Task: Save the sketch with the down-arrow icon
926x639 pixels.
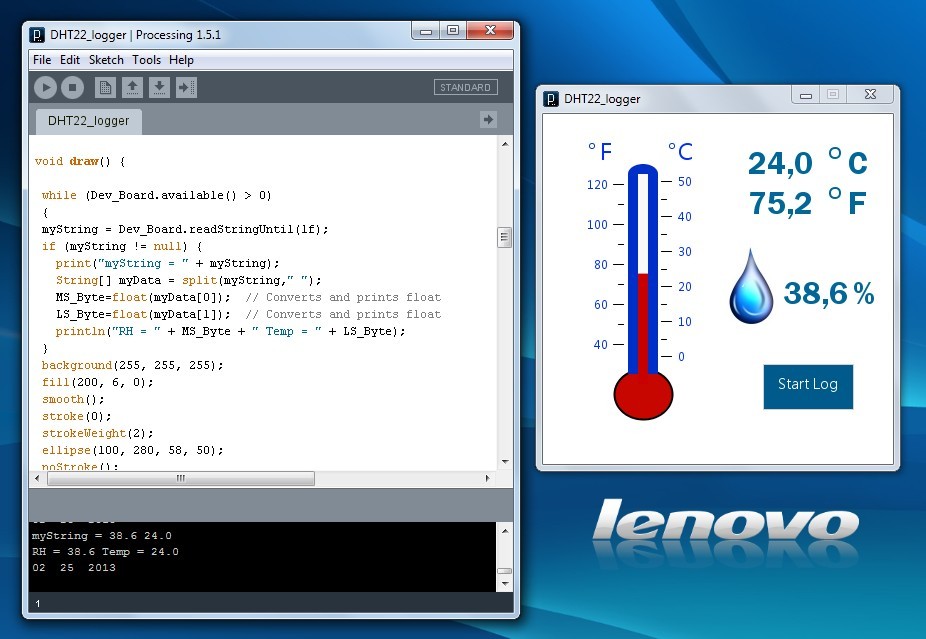Action: click(x=159, y=87)
